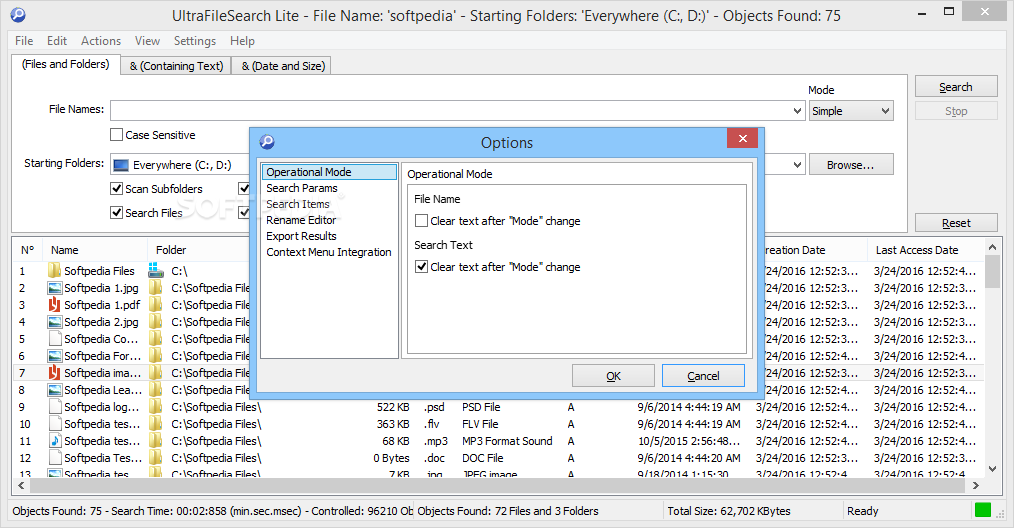Click the 'MP3 Format Sound' type cell
1014x528 pixels.
point(507,441)
